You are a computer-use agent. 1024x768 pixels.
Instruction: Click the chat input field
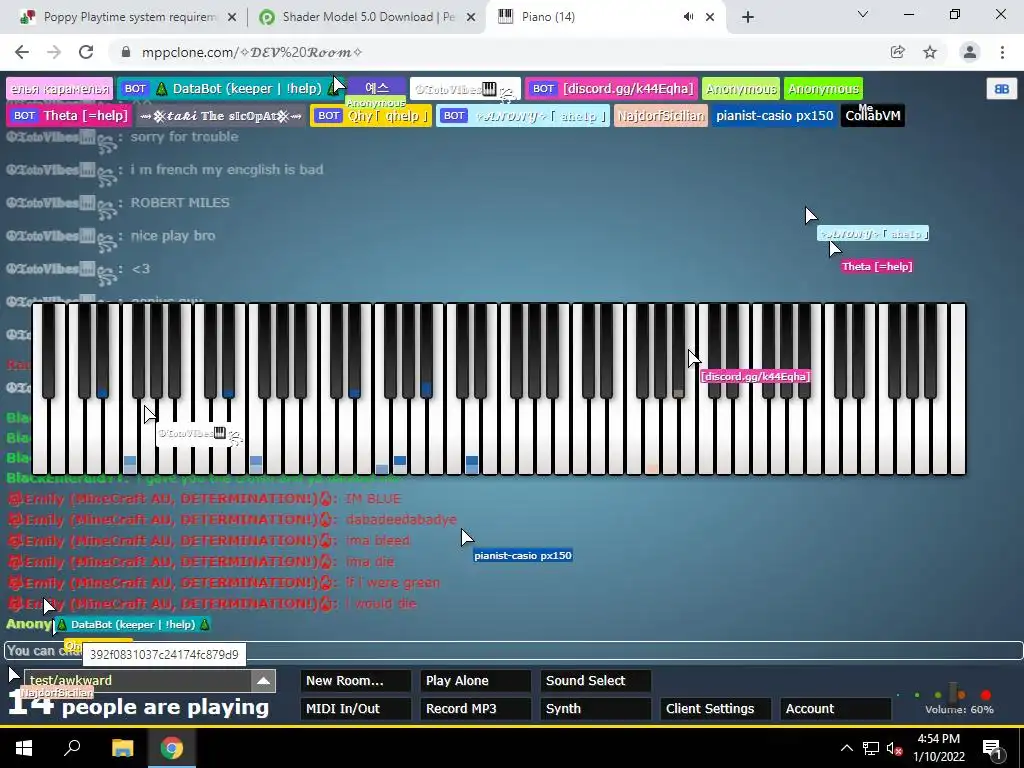[513, 650]
